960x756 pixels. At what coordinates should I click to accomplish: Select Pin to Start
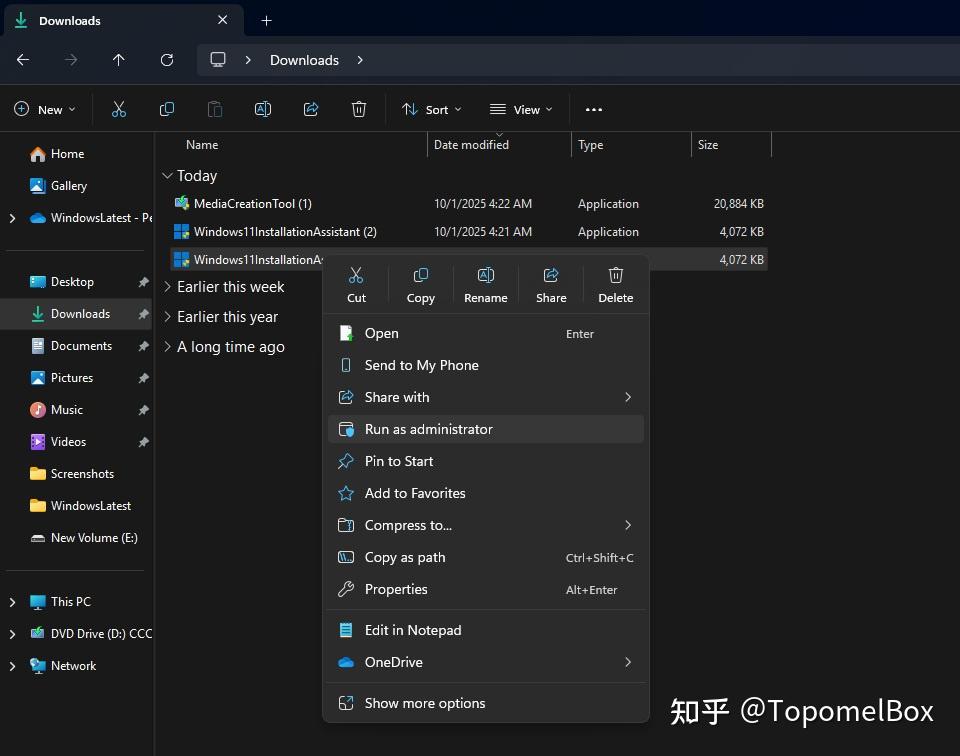pyautogui.click(x=486, y=461)
